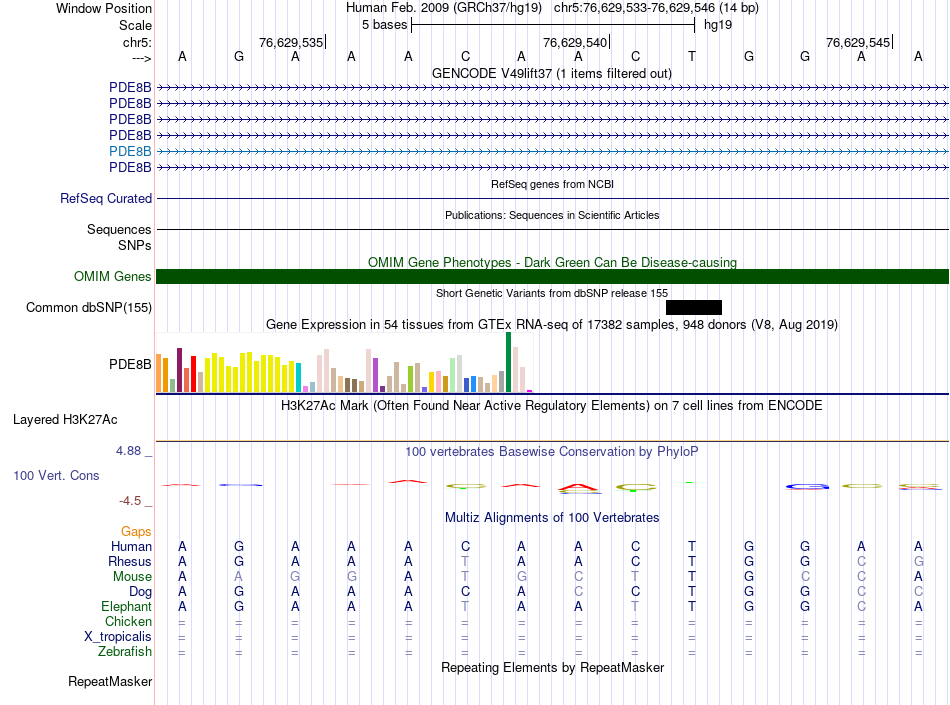This screenshot has width=950, height=705.
Task: Click the ---> base direction arrow label
Action: pos(141,58)
